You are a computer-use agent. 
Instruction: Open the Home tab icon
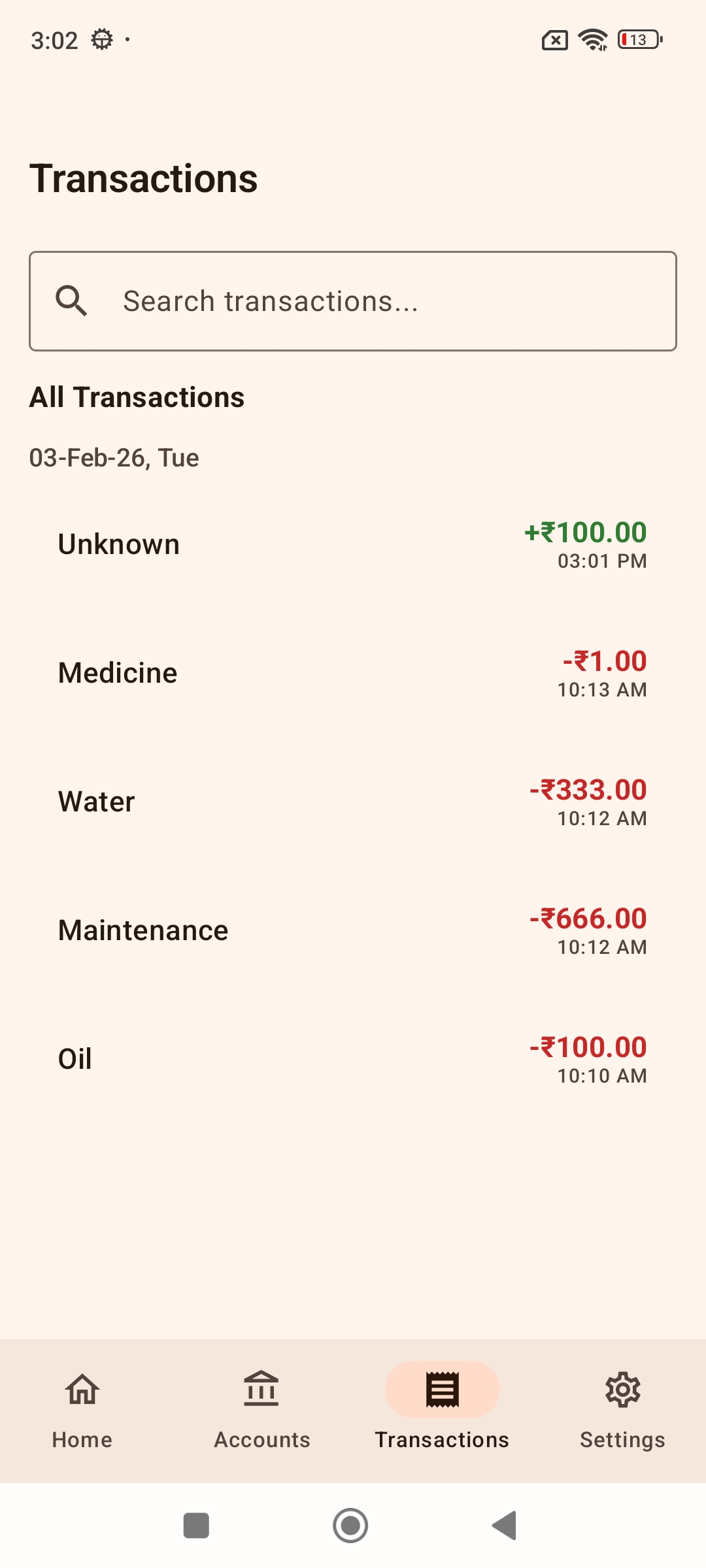click(82, 1388)
